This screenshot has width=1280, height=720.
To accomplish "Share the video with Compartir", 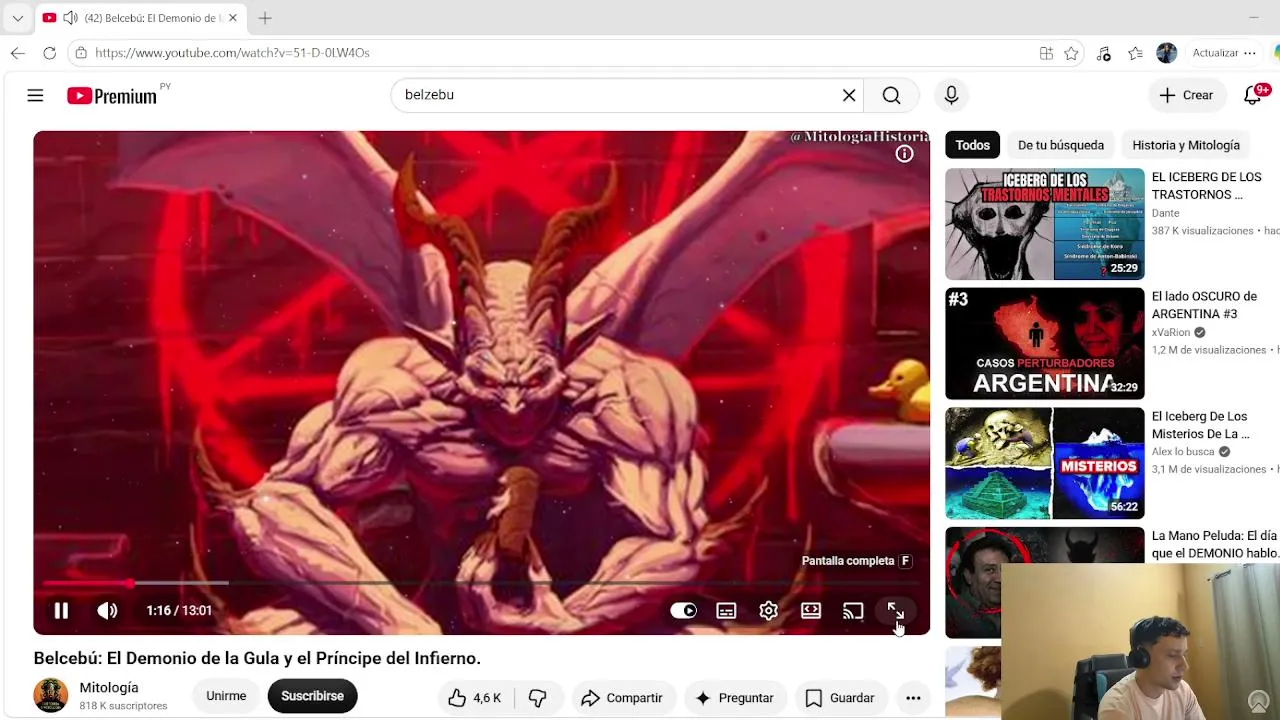I will 621,698.
